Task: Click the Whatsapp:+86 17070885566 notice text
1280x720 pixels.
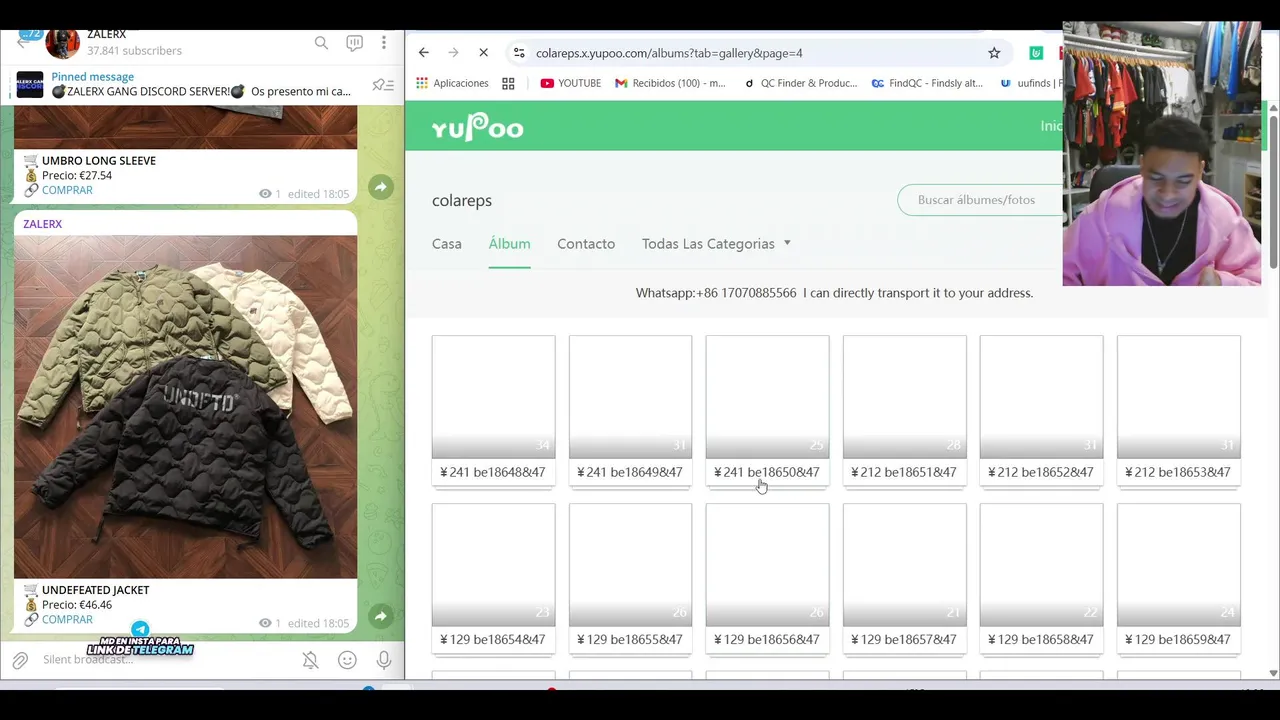Action: (834, 293)
